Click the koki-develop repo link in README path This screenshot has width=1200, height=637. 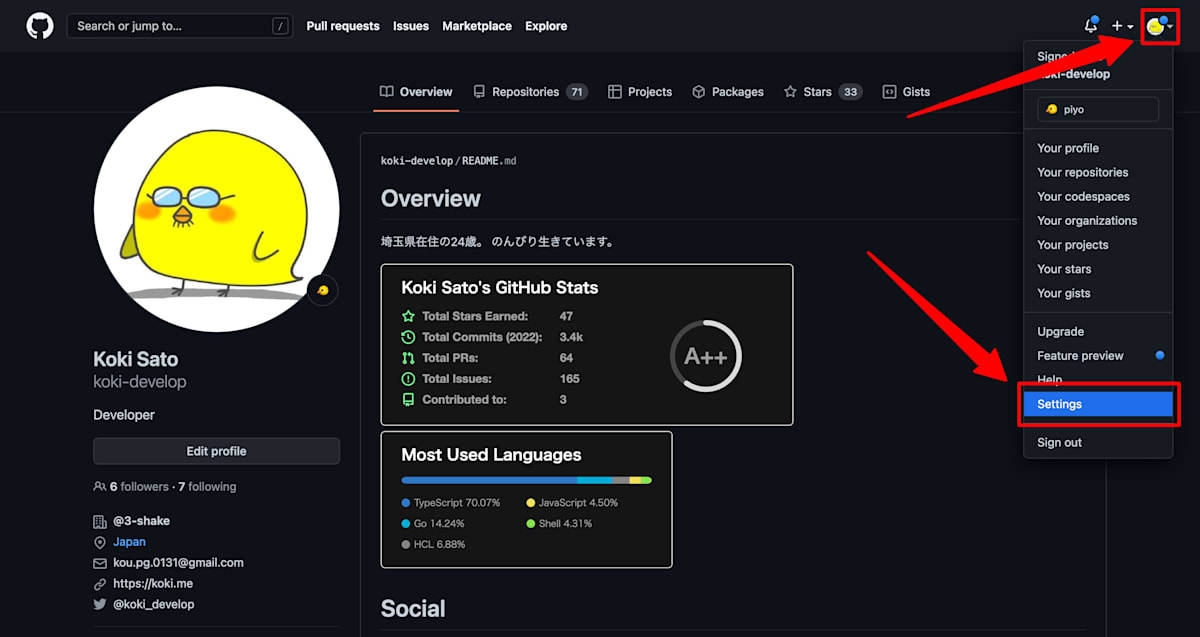tap(417, 160)
